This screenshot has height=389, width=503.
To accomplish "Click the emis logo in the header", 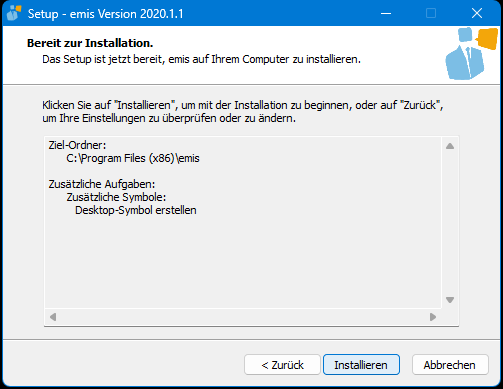I will (471, 54).
